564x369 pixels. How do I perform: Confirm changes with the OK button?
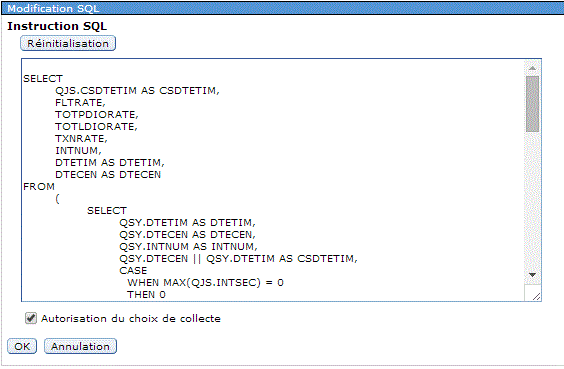click(x=22, y=346)
